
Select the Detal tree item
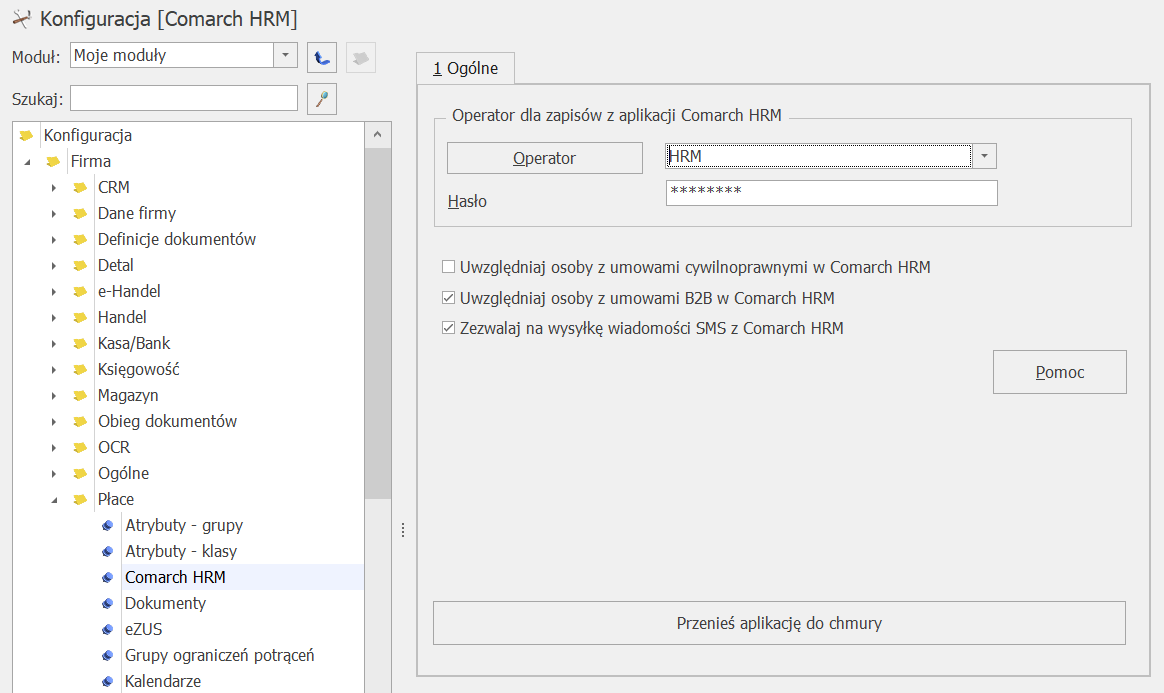pyautogui.click(x=116, y=266)
